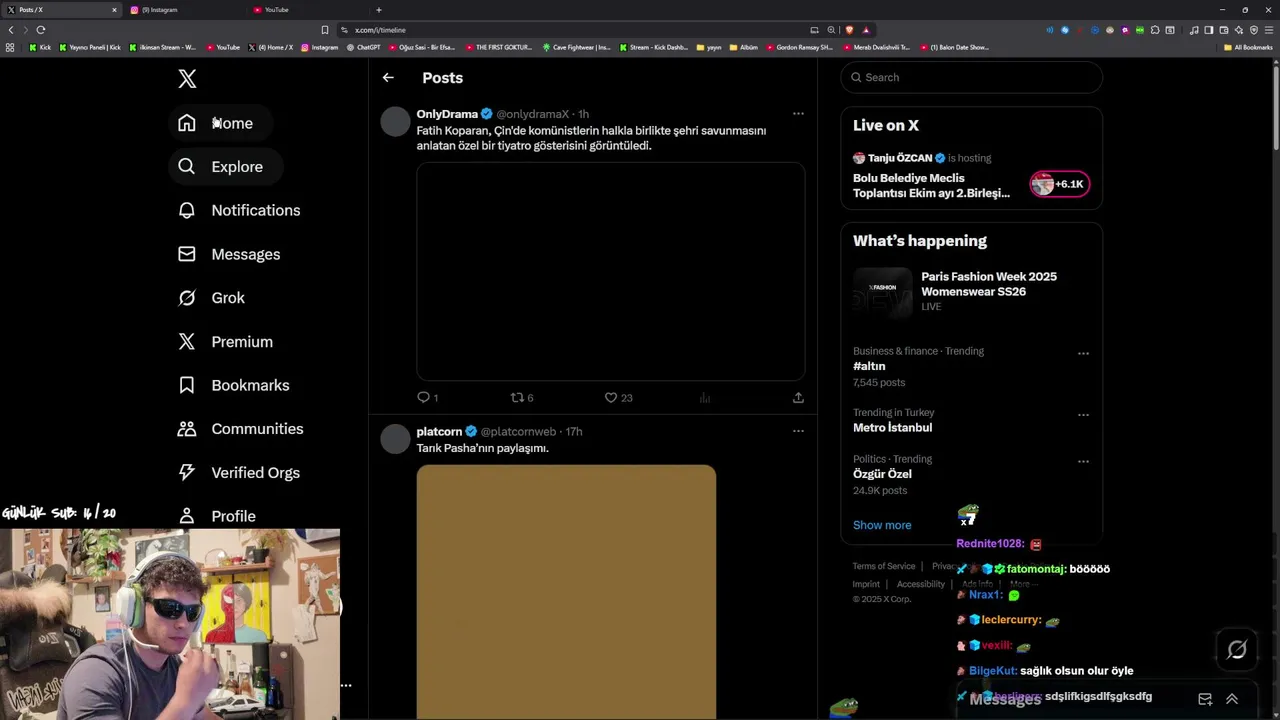Image resolution: width=1280 pixels, height=720 pixels.
Task: Go back in browser history
Action: (x=11, y=30)
